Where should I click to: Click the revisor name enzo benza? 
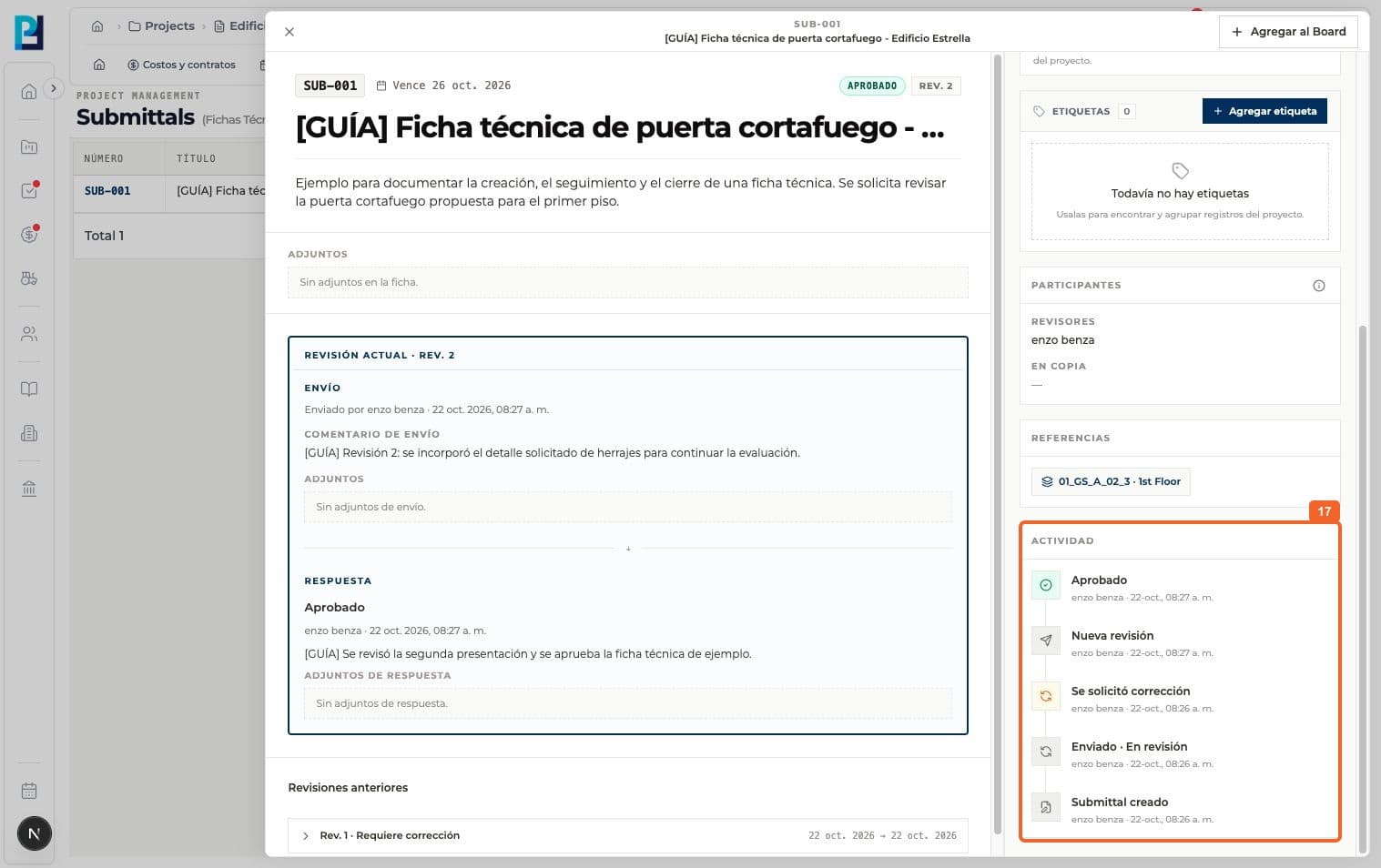tap(1062, 340)
